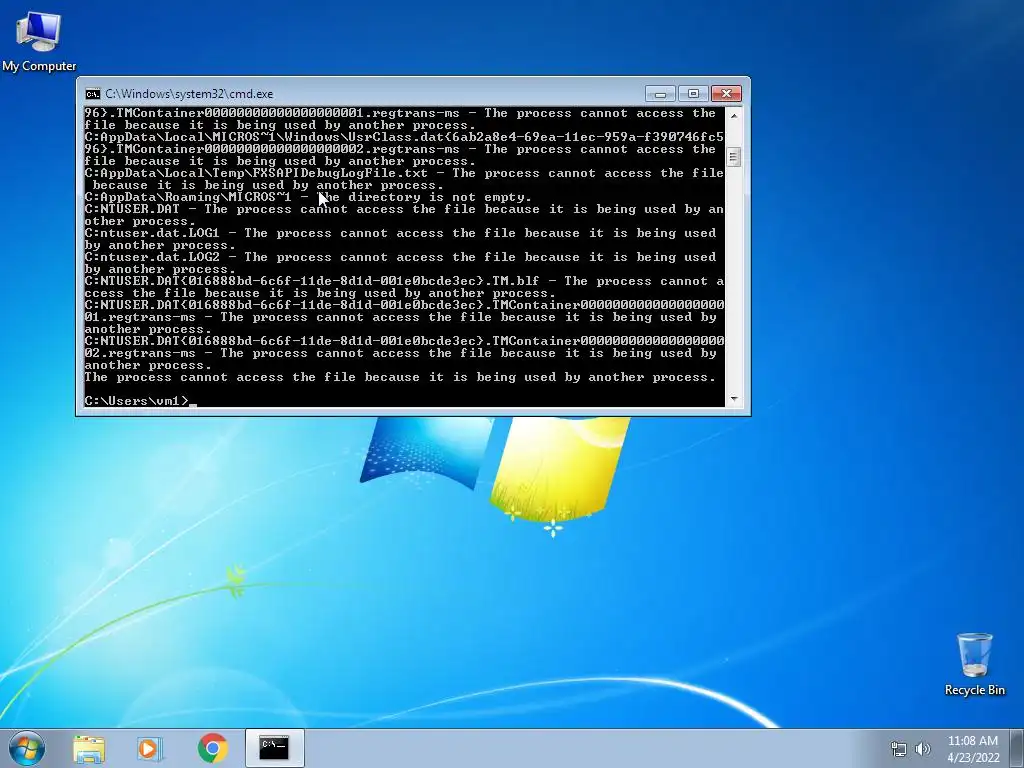Close the cmd.exe window

[x=726, y=94]
